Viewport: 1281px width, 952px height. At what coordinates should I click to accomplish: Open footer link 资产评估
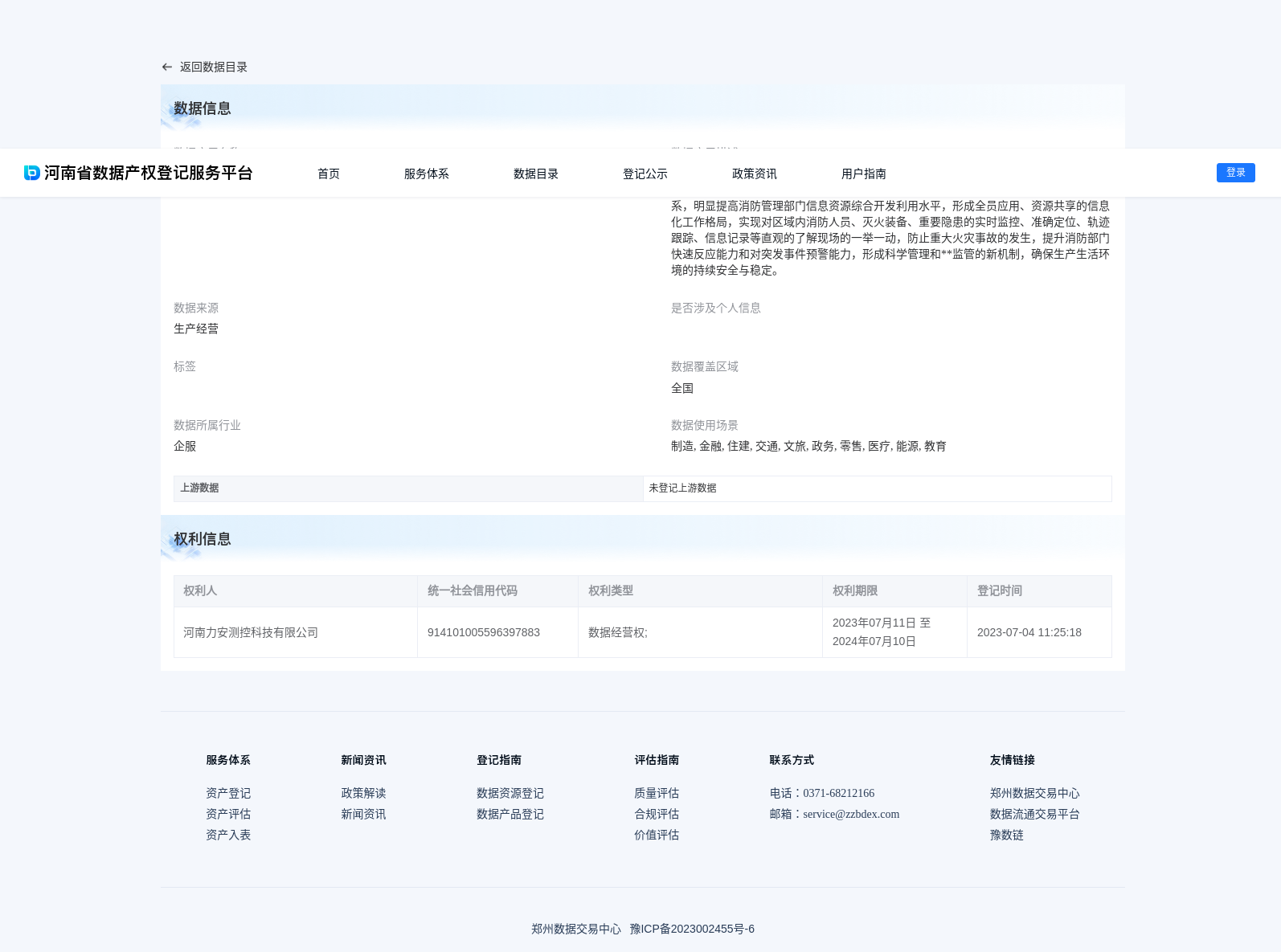(x=228, y=814)
